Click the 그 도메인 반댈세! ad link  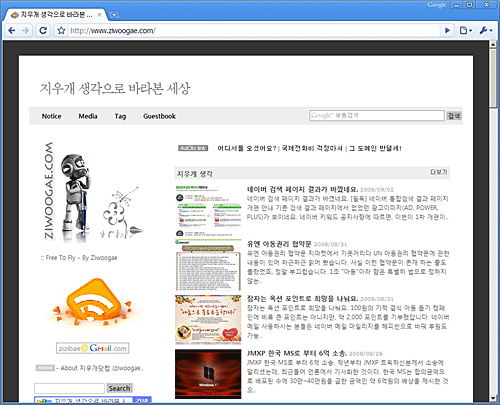pyautogui.click(x=375, y=148)
